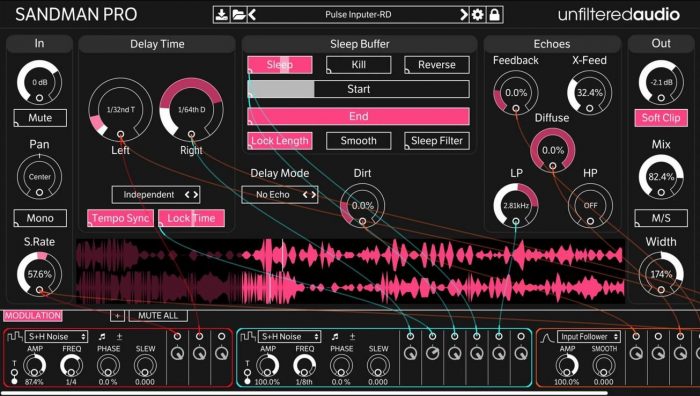Click the Sleep Buffer Start bar
The width and height of the screenshot is (700, 396).
tap(358, 89)
